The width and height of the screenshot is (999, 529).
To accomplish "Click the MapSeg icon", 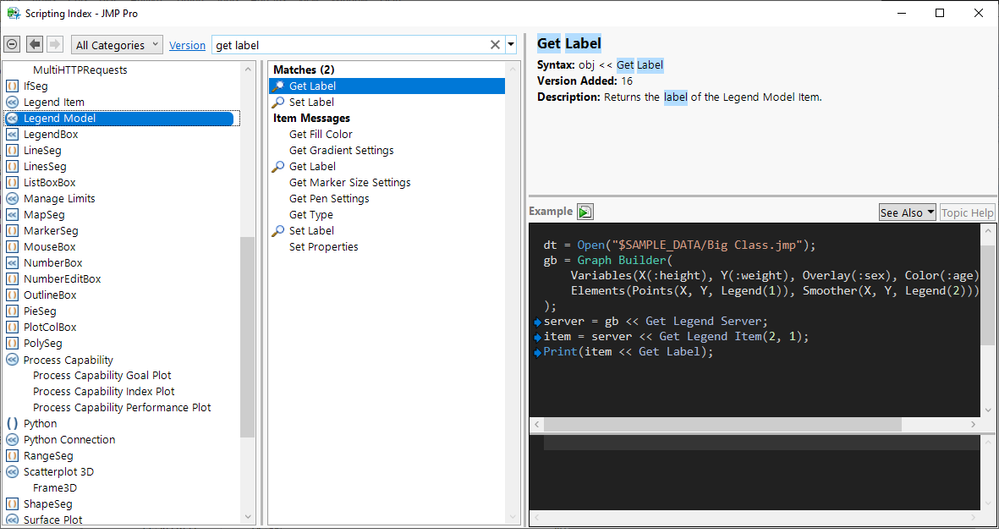I will [x=12, y=215].
